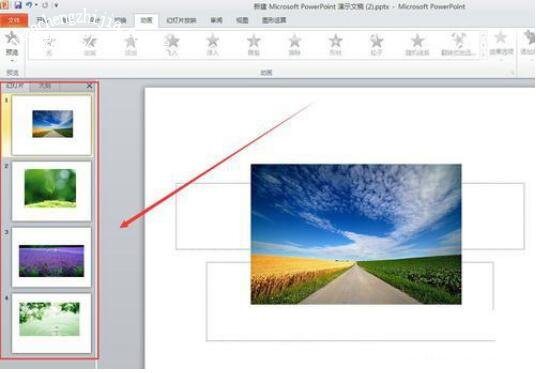The width and height of the screenshot is (536, 373).
Task: Choose the 擦除 (Wipe) animation star
Action: (294, 45)
